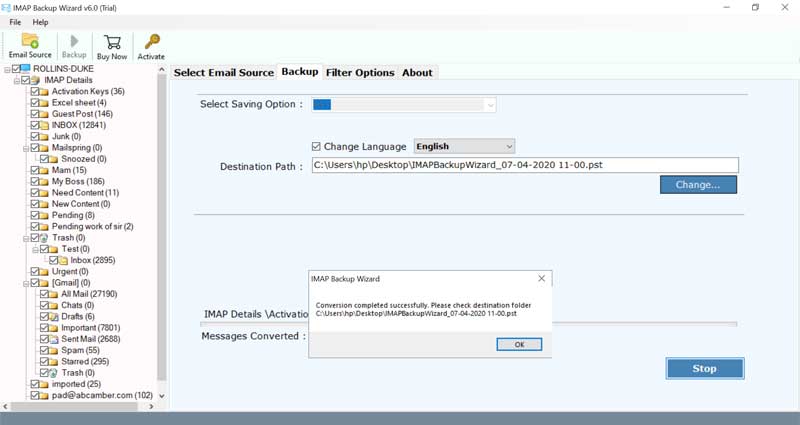Click the INBOX (12841) folder icon
This screenshot has height=425, width=800.
pos(45,125)
